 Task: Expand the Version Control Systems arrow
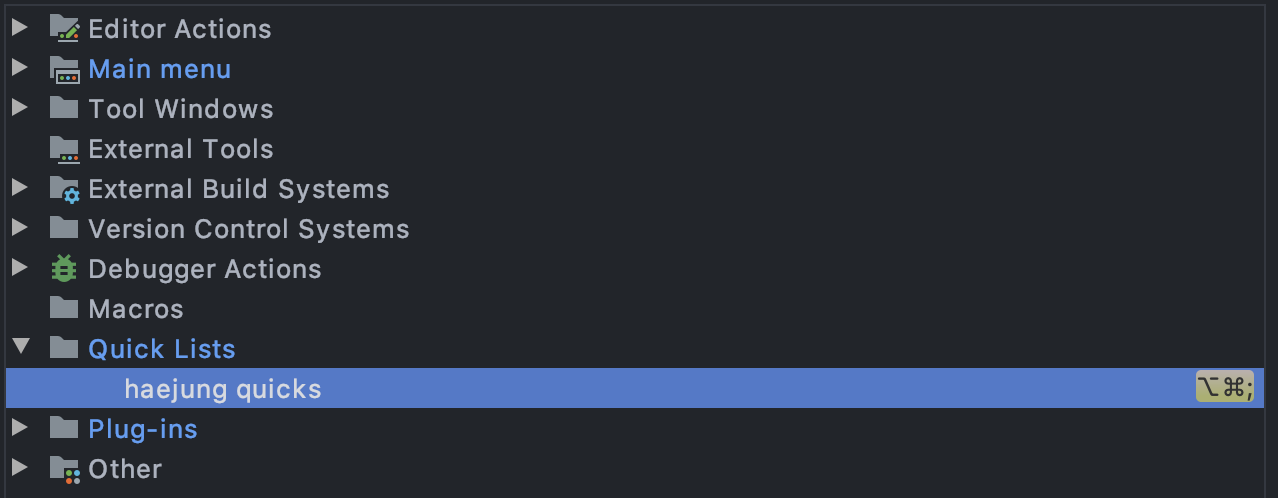[19, 228]
